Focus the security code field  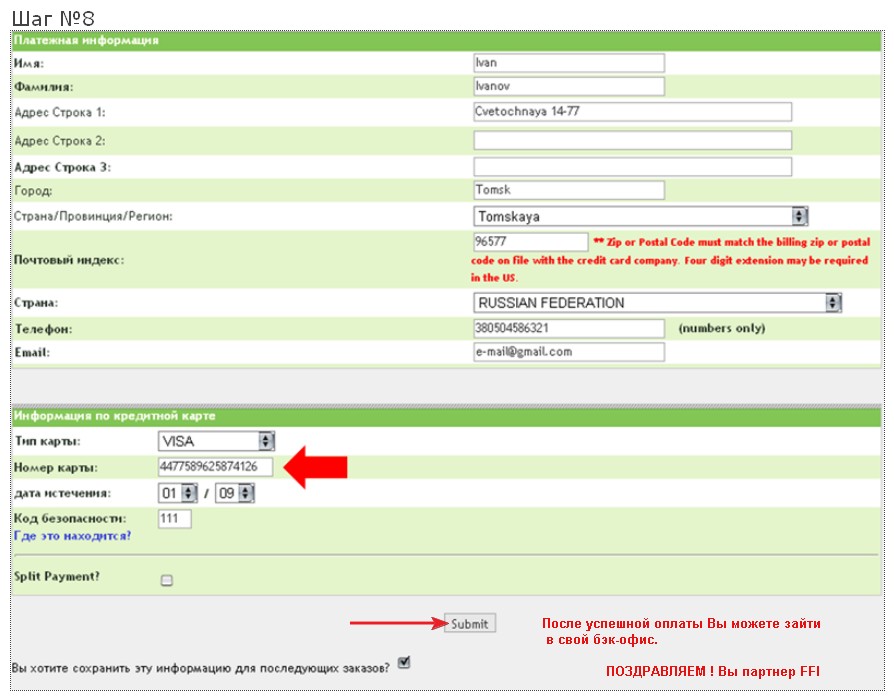(174, 519)
